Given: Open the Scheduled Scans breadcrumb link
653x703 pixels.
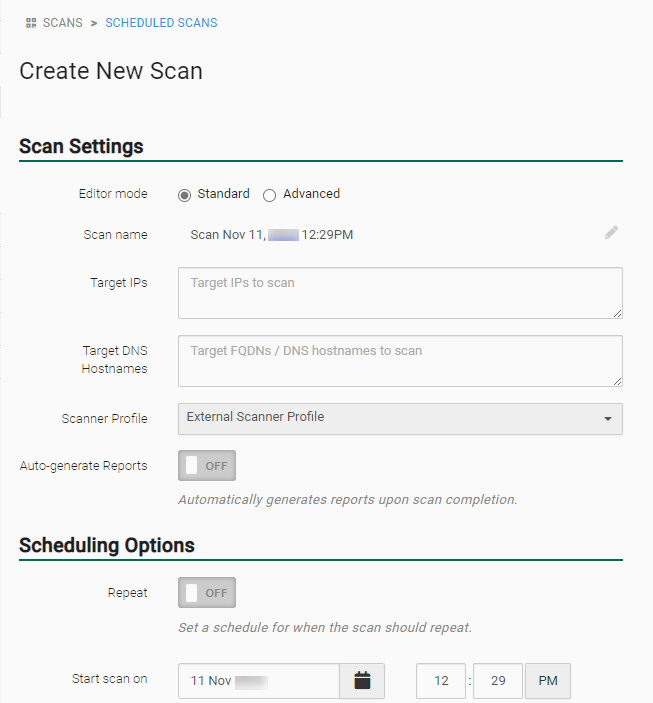Looking at the screenshot, I should pyautogui.click(x=161, y=23).
